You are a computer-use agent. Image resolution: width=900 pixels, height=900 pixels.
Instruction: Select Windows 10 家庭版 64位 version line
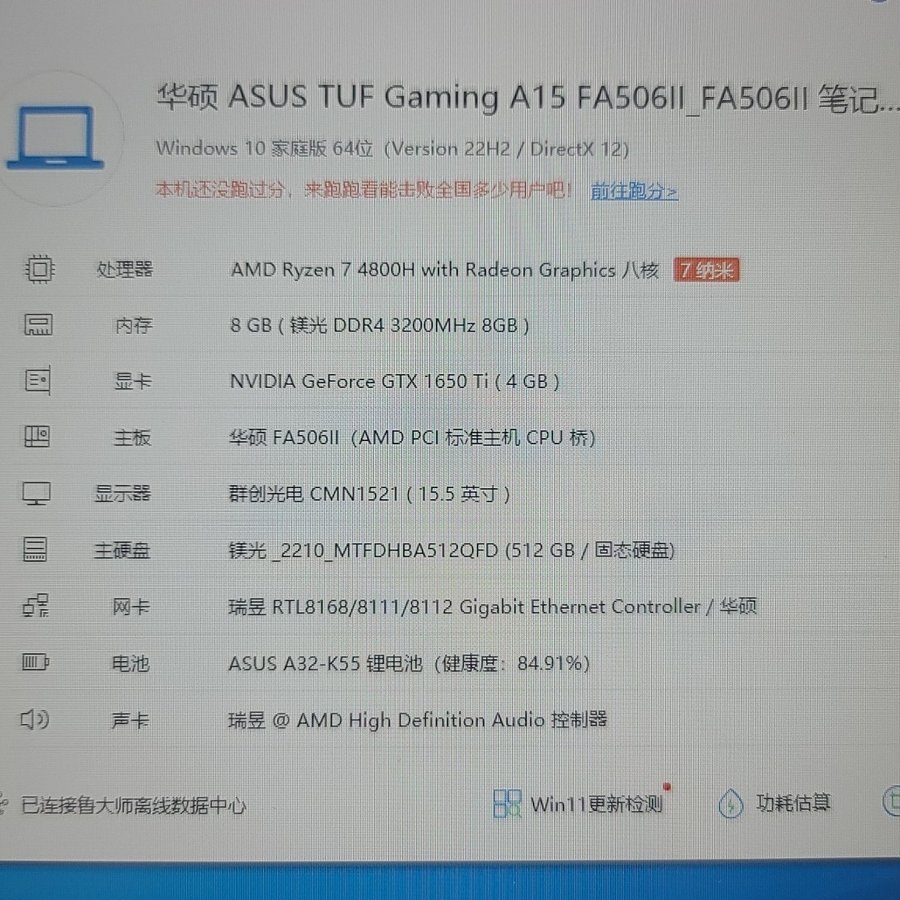tap(393, 149)
